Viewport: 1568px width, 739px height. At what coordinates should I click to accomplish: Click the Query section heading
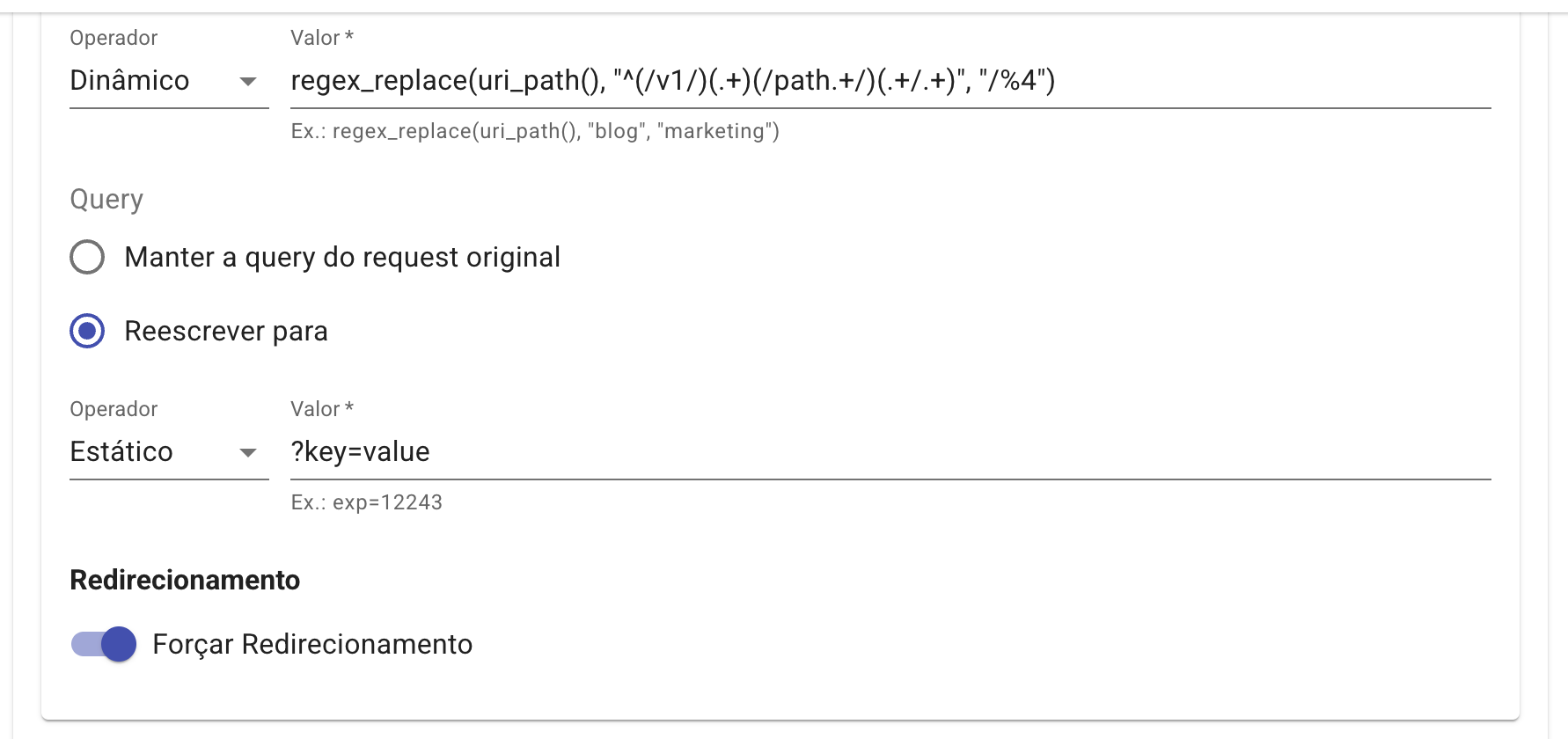tap(106, 200)
